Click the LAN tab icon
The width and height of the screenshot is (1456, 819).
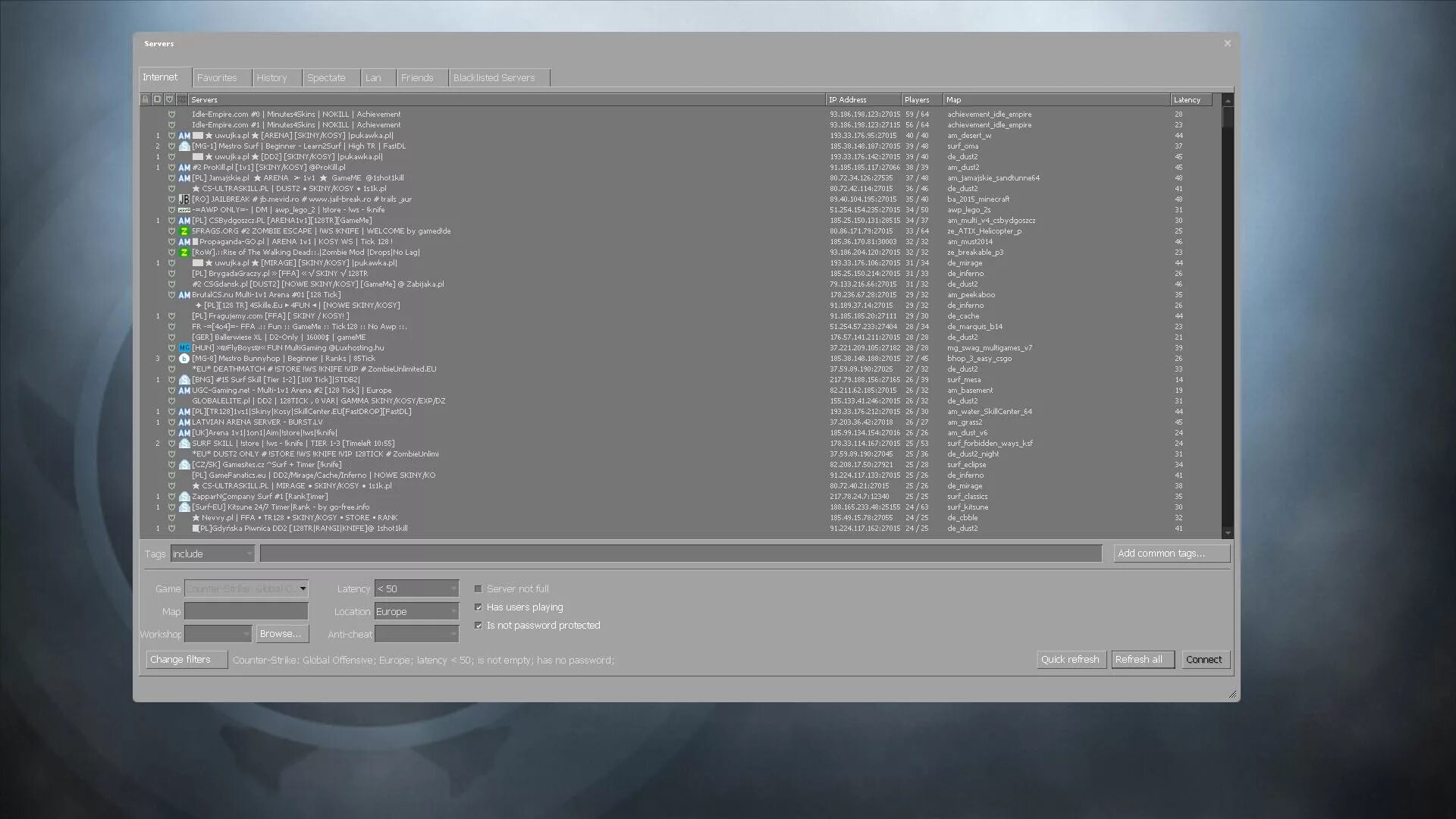pos(373,77)
